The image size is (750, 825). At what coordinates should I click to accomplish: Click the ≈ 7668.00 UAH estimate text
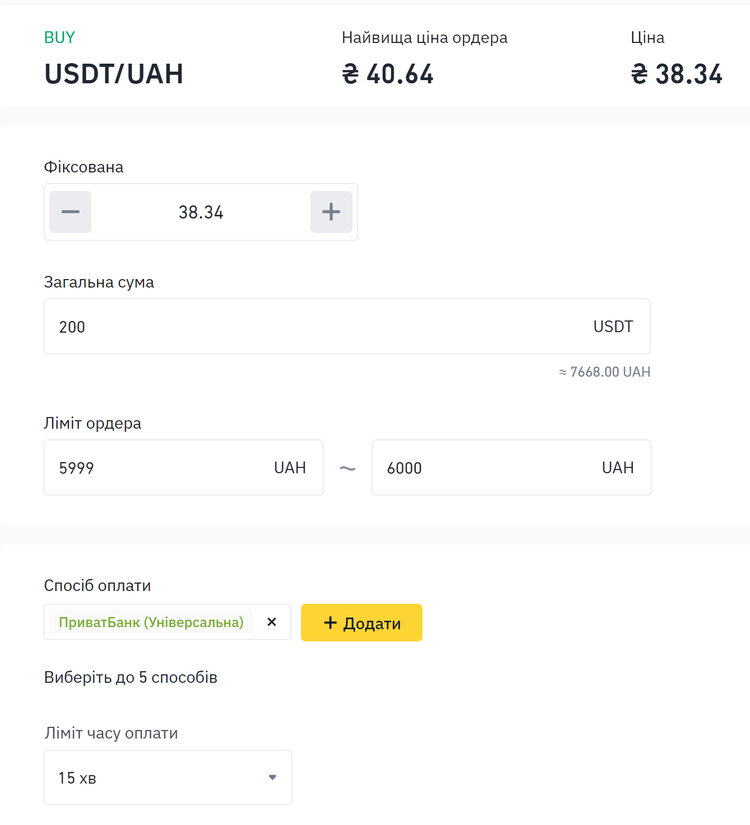pos(604,372)
